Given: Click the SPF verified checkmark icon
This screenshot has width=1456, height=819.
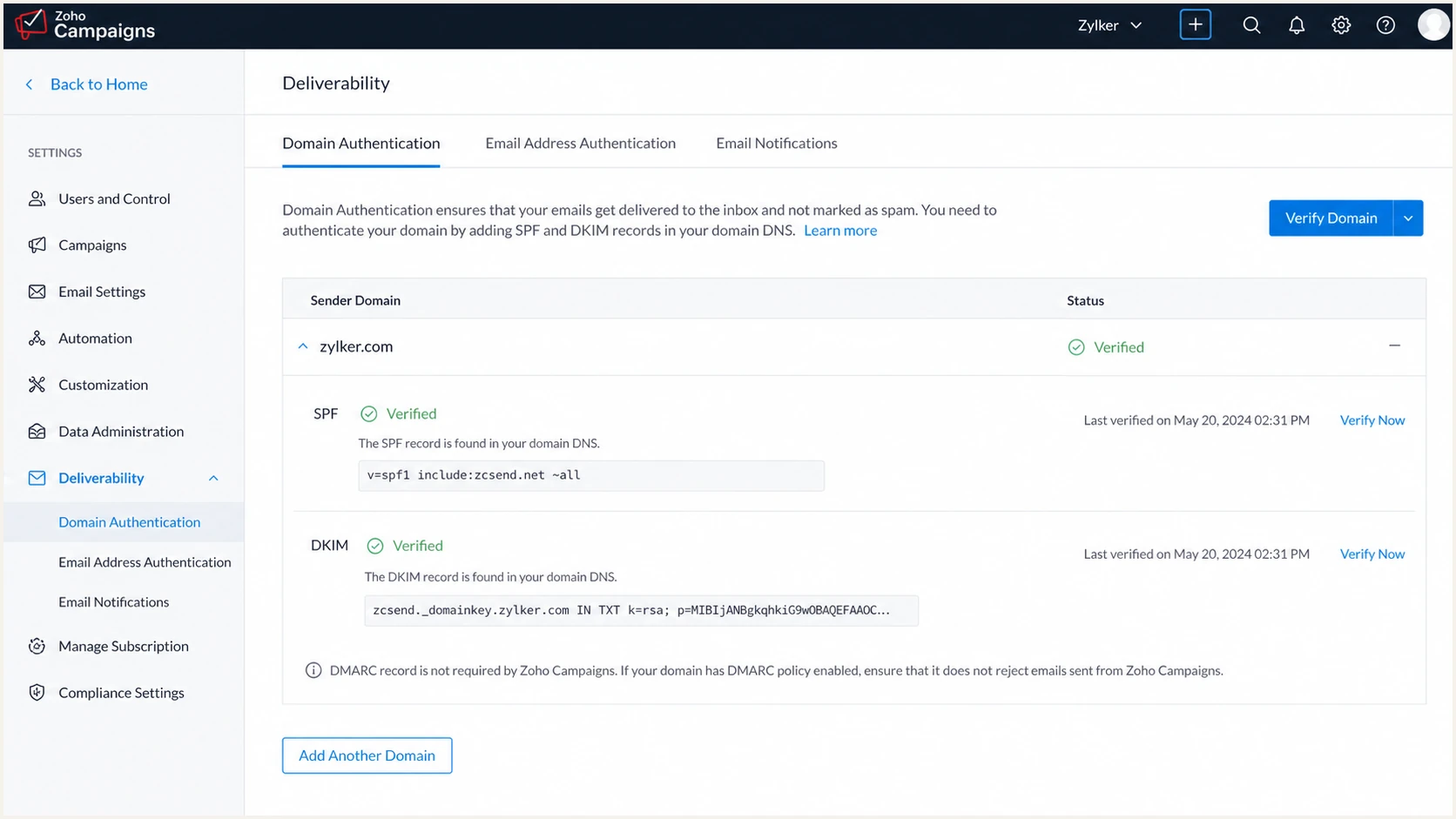Looking at the screenshot, I should pyautogui.click(x=369, y=413).
